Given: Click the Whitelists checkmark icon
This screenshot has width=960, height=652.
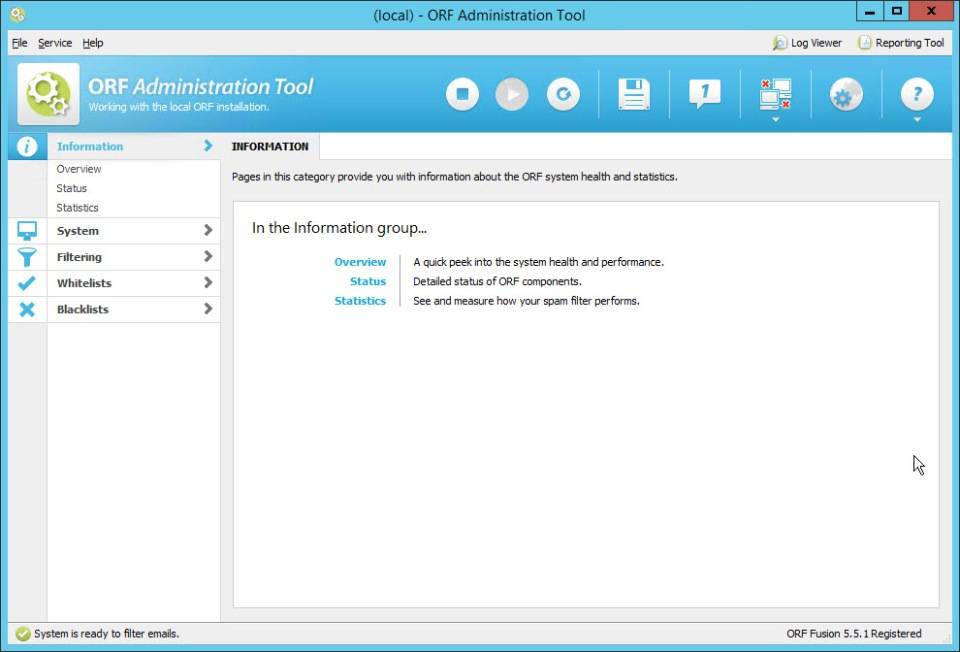Looking at the screenshot, I should [27, 283].
